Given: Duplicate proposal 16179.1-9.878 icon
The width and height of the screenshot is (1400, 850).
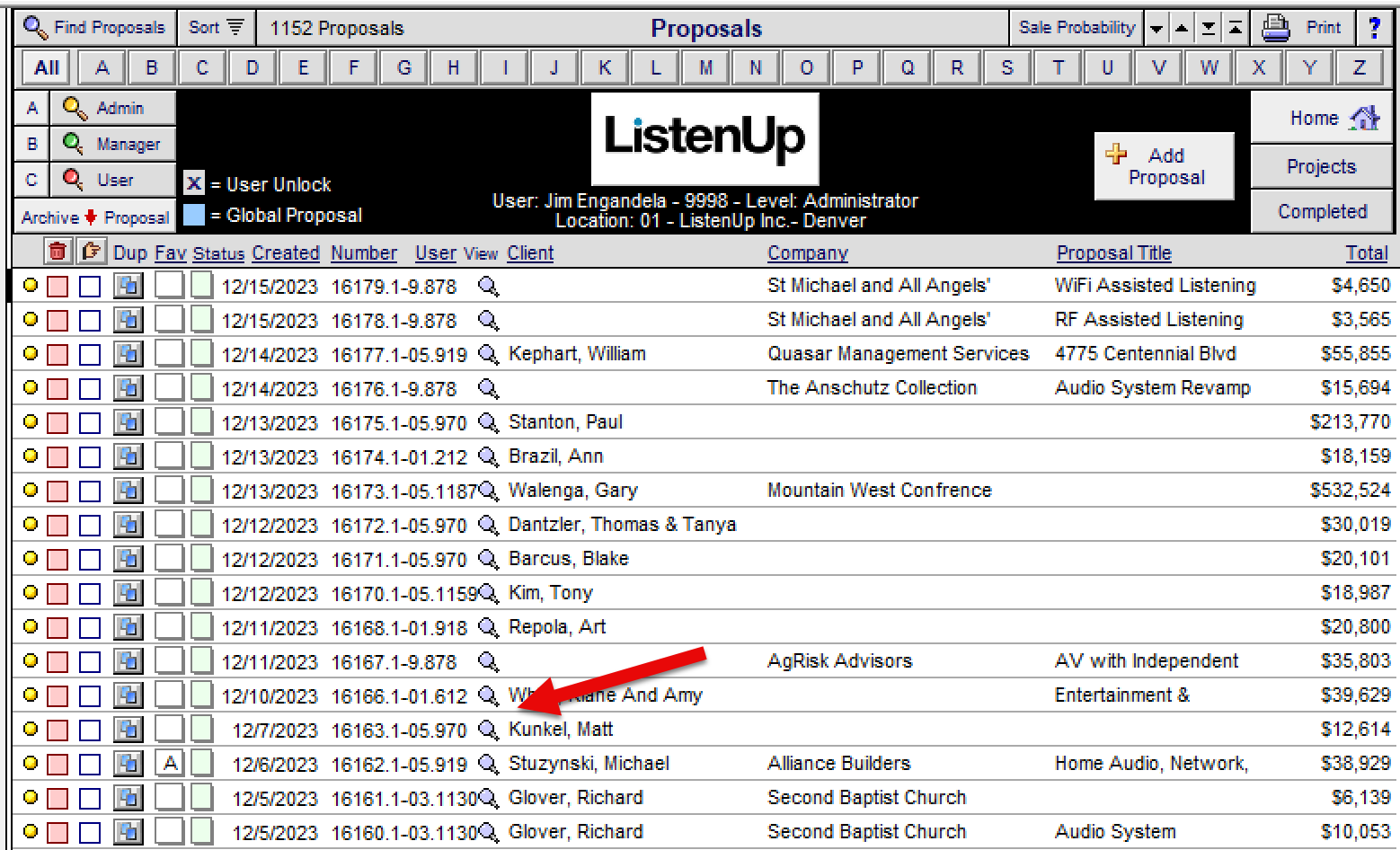Looking at the screenshot, I should [x=128, y=287].
